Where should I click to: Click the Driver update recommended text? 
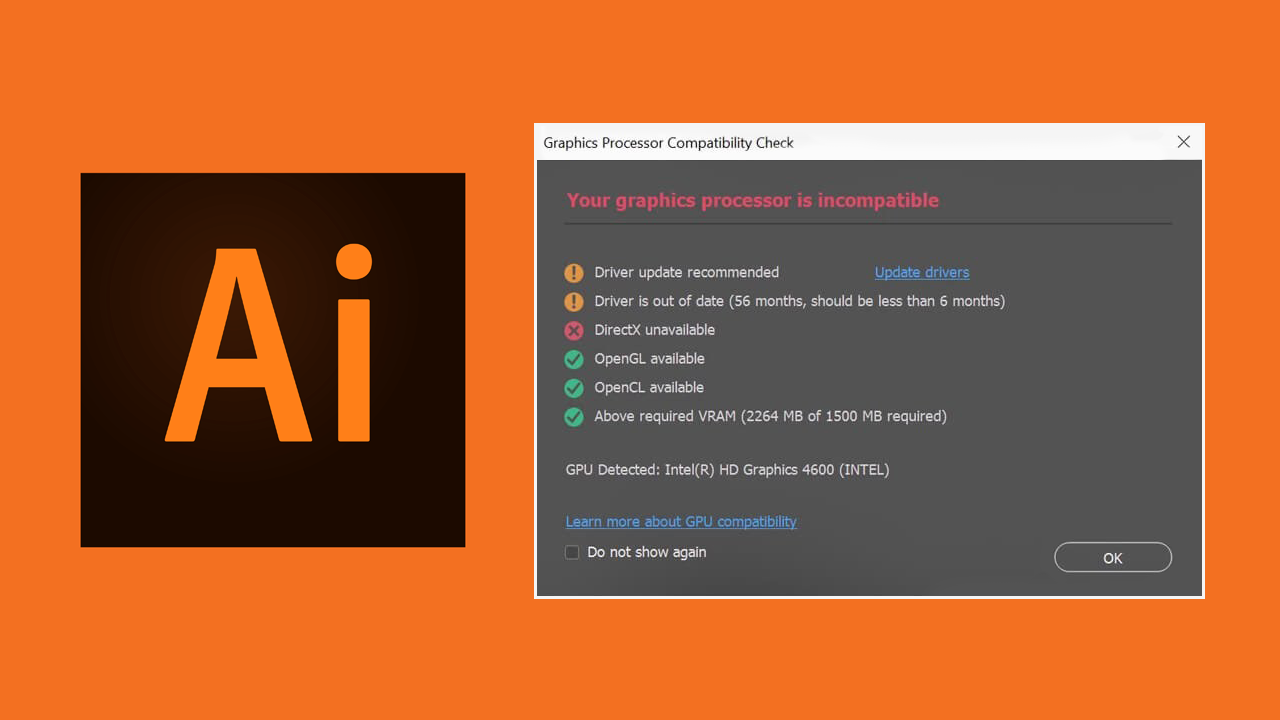[x=687, y=272]
